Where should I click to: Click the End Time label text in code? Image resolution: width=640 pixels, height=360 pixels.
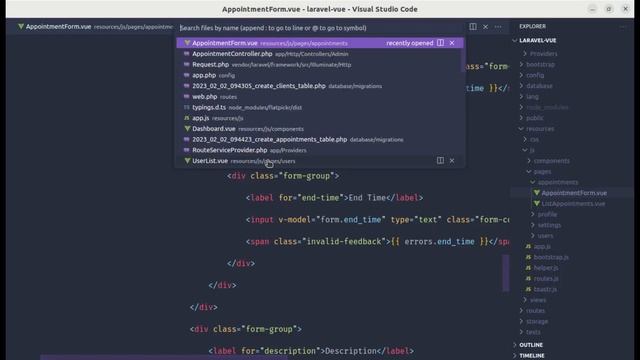(367, 198)
